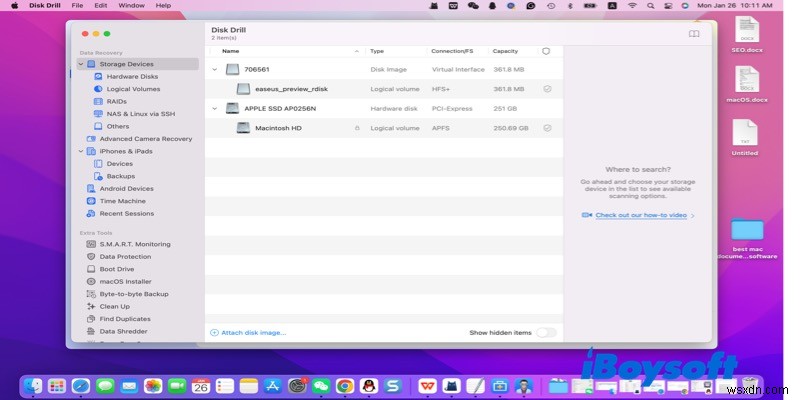Collapse the 706561 disk image row
This screenshot has width=800, height=400.
pos(215,69)
